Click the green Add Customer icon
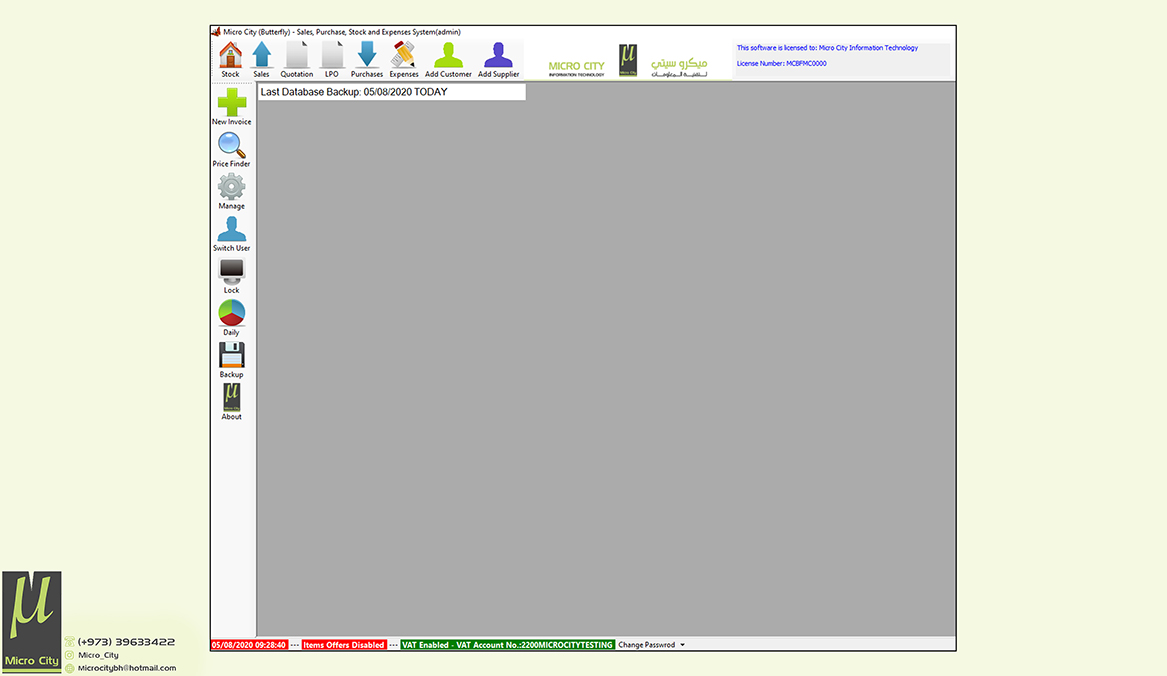The image size is (1167, 676). pos(448,60)
